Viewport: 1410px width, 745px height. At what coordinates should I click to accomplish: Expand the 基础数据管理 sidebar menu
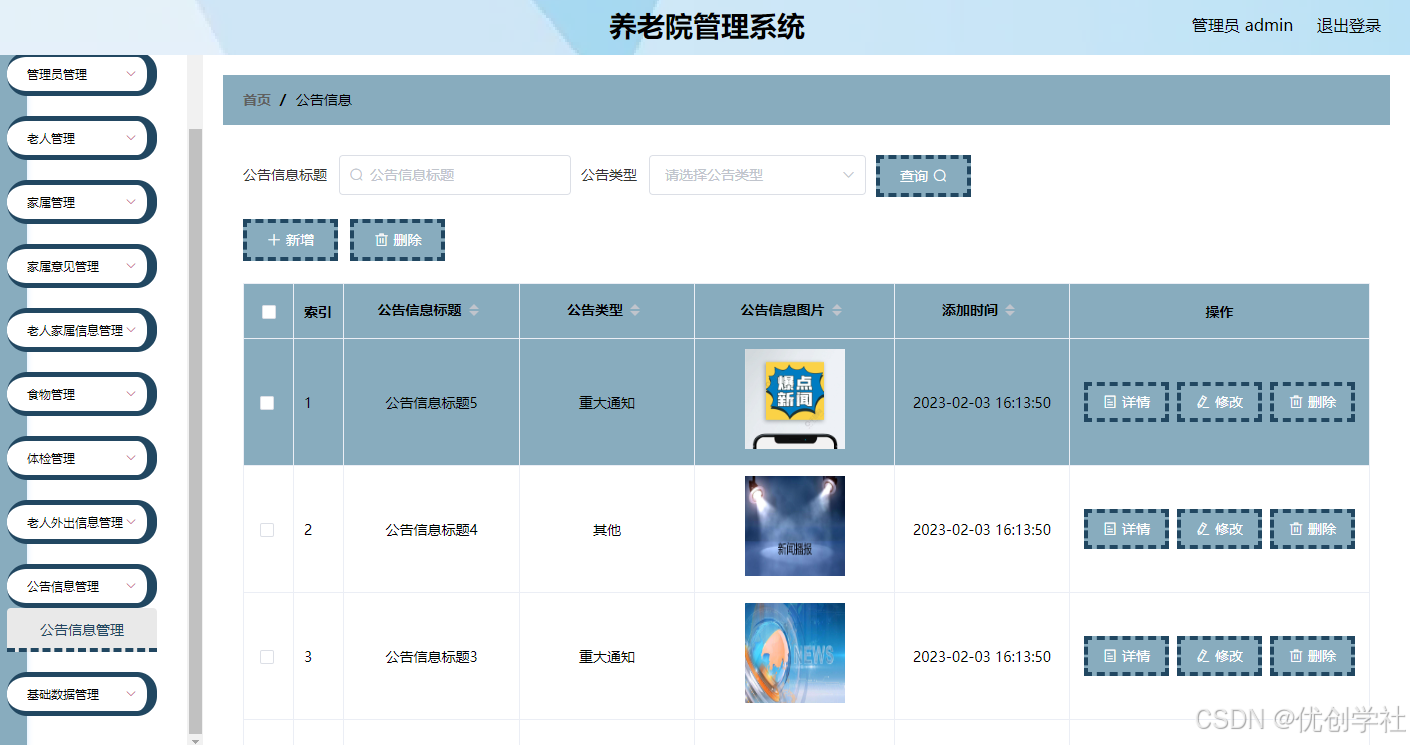click(x=81, y=694)
